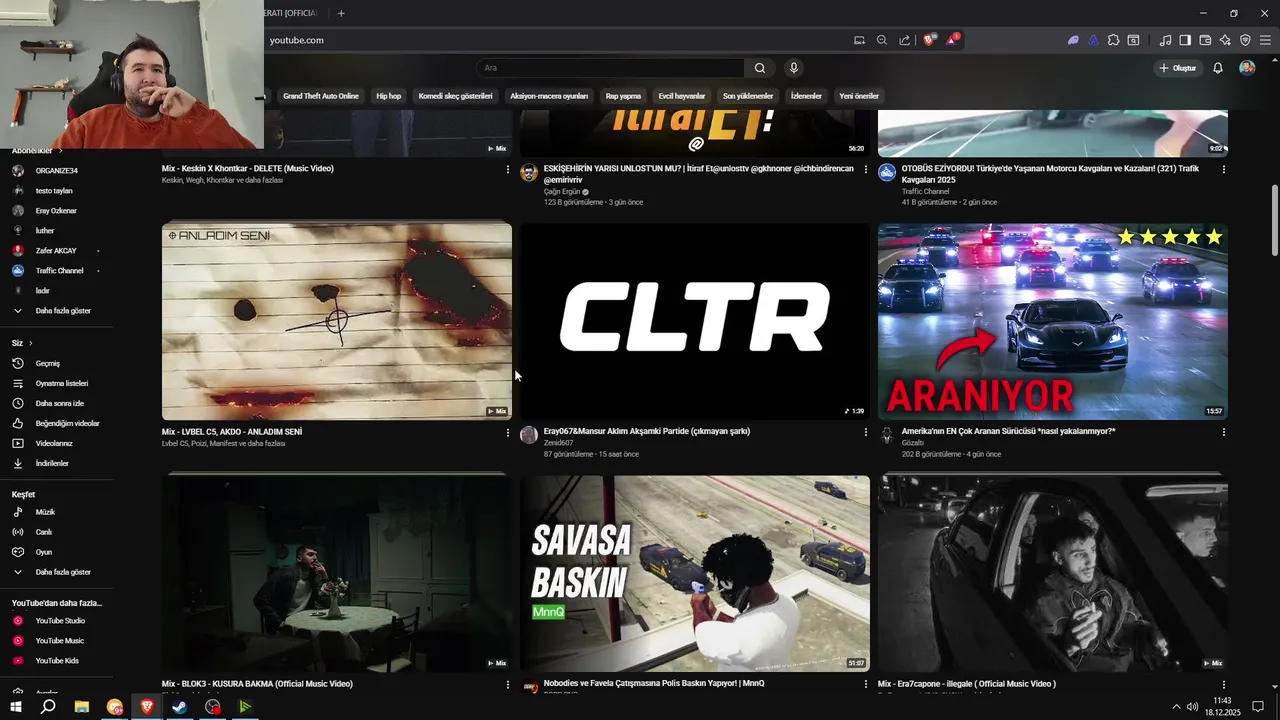Open options for Amerika'nın EN Çok Aranan video
1280x720 pixels.
click(1224, 432)
